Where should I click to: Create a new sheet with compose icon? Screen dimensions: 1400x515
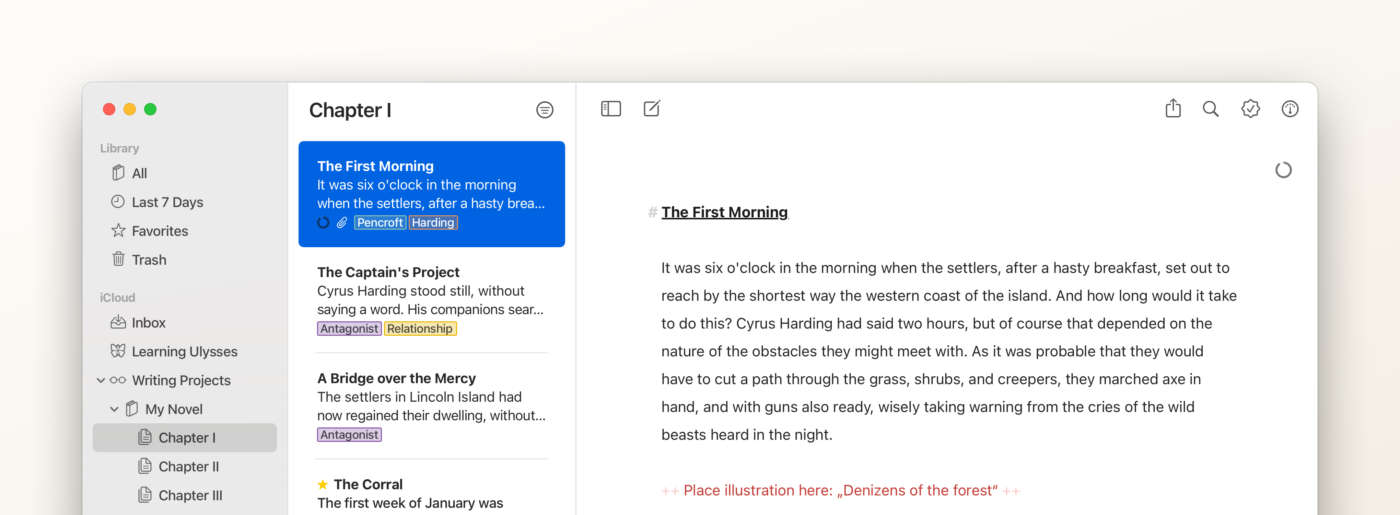tap(652, 109)
